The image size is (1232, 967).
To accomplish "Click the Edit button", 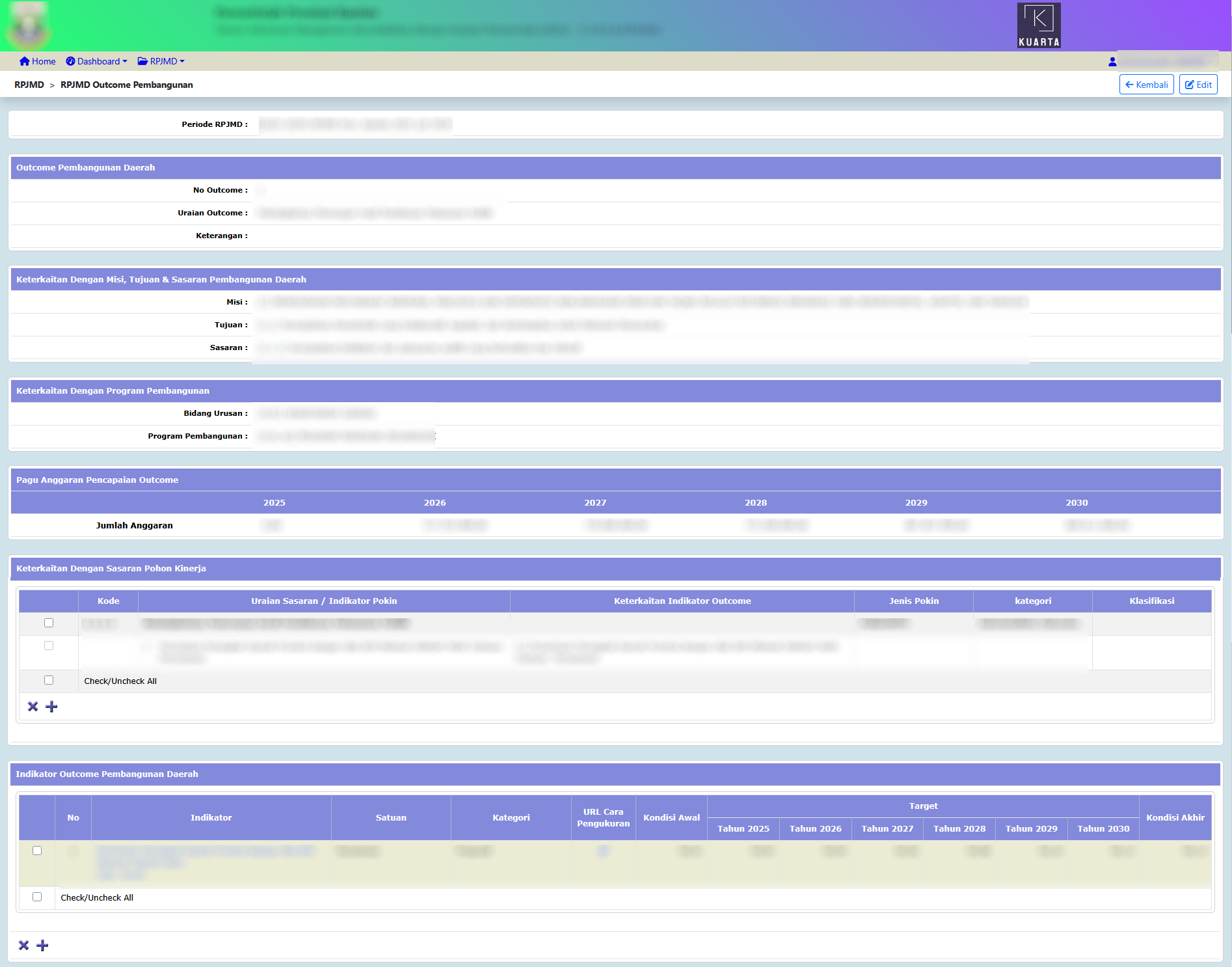I will 1198,84.
